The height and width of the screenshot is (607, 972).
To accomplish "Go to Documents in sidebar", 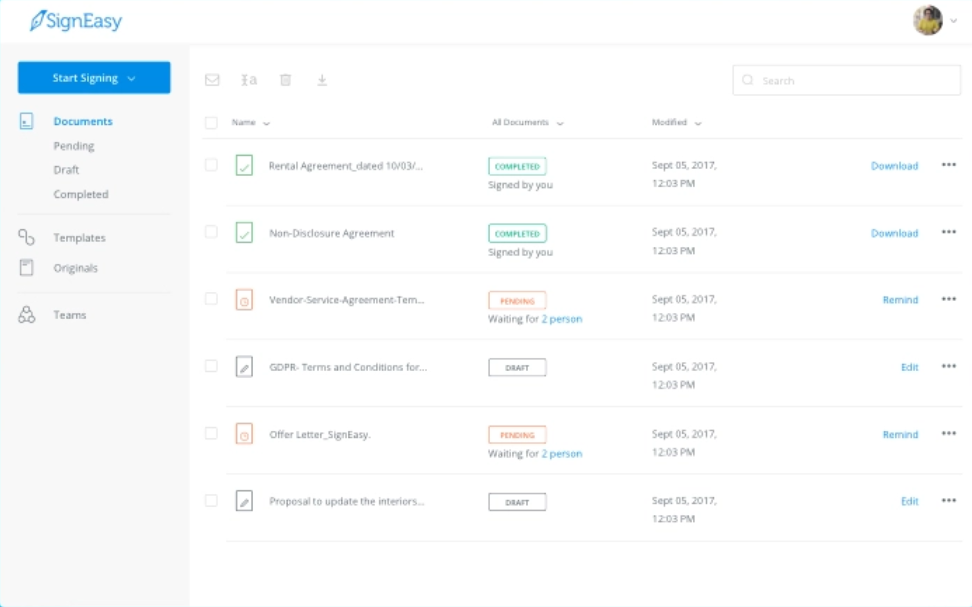I will click(x=83, y=122).
